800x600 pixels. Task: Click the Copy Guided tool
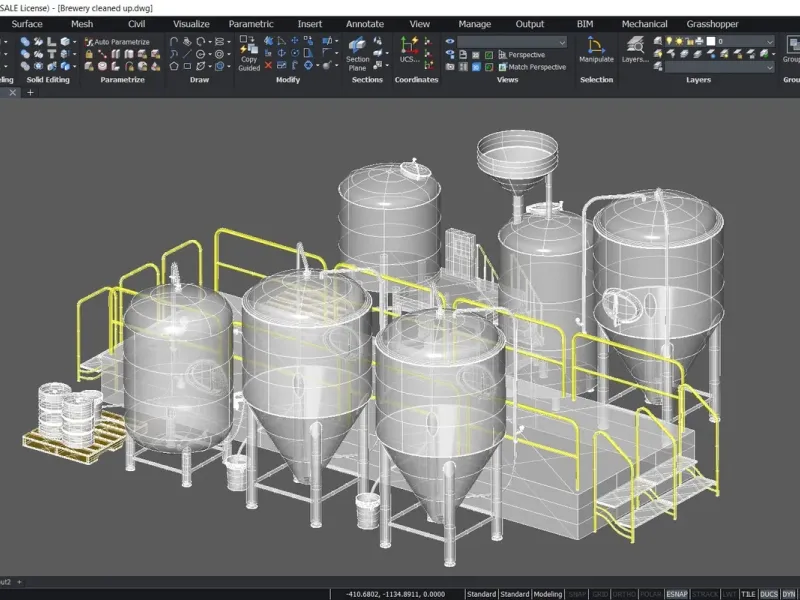(x=249, y=52)
